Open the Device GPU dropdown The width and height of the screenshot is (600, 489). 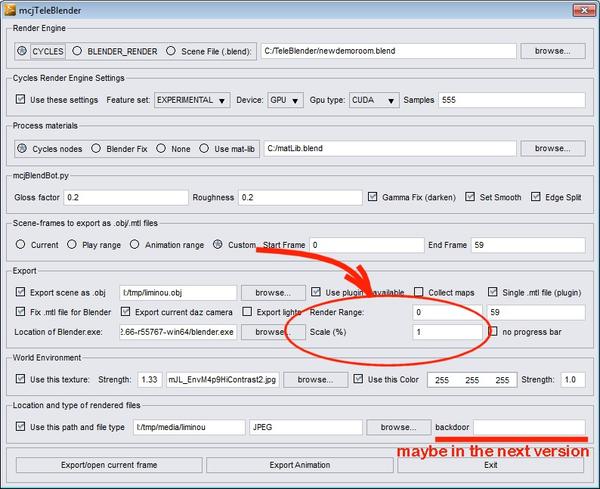click(x=285, y=100)
